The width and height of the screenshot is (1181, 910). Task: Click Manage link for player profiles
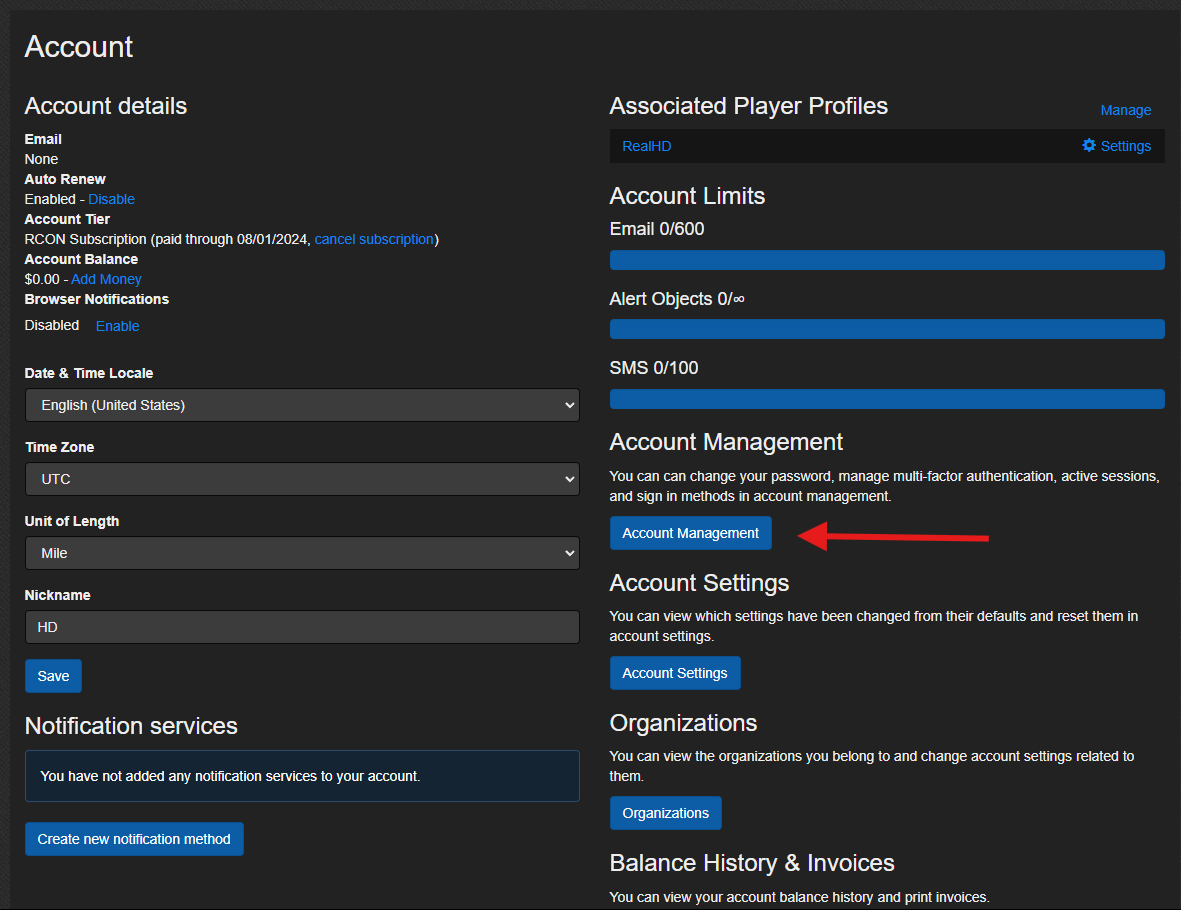point(1125,110)
